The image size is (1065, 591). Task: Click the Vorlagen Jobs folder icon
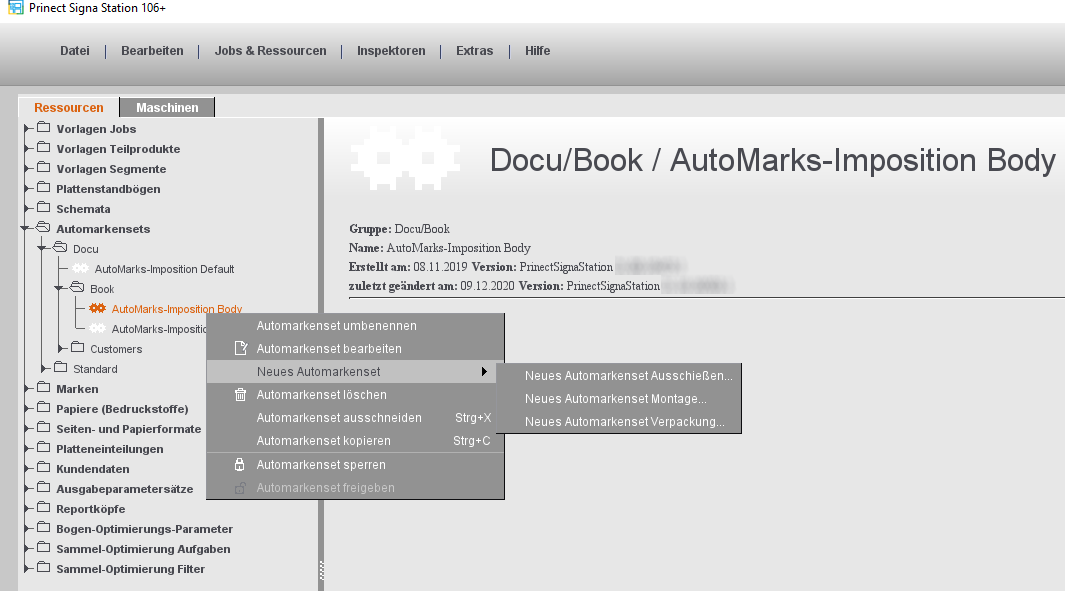[x=44, y=127]
